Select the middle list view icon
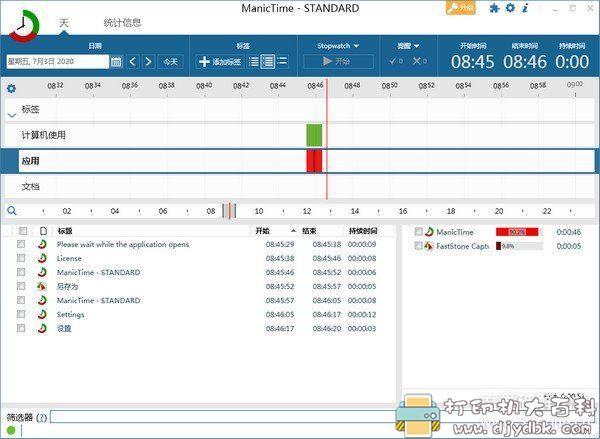The width and height of the screenshot is (600, 439). (x=268, y=61)
